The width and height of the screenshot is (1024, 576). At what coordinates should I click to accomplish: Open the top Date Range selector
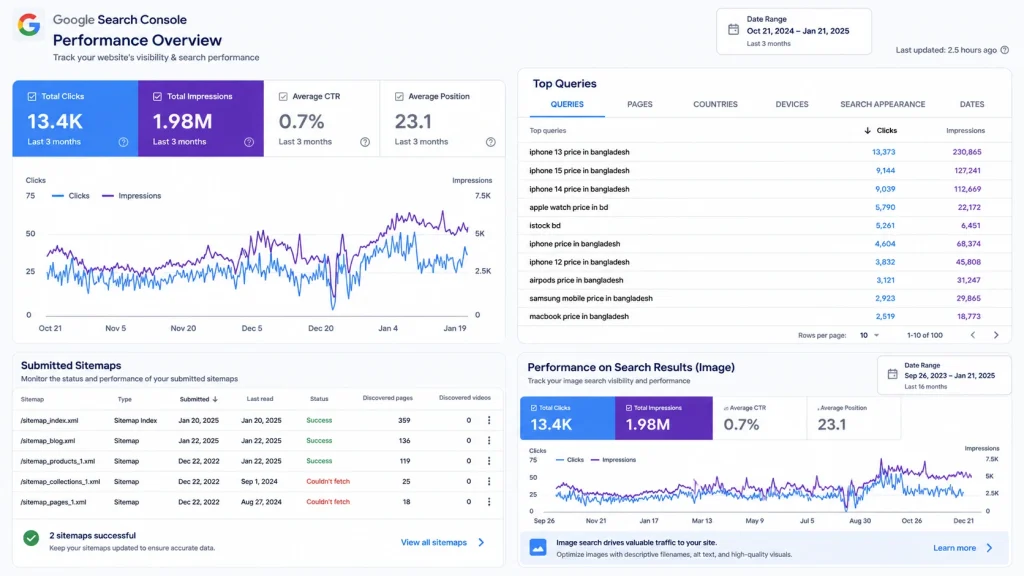pyautogui.click(x=793, y=31)
